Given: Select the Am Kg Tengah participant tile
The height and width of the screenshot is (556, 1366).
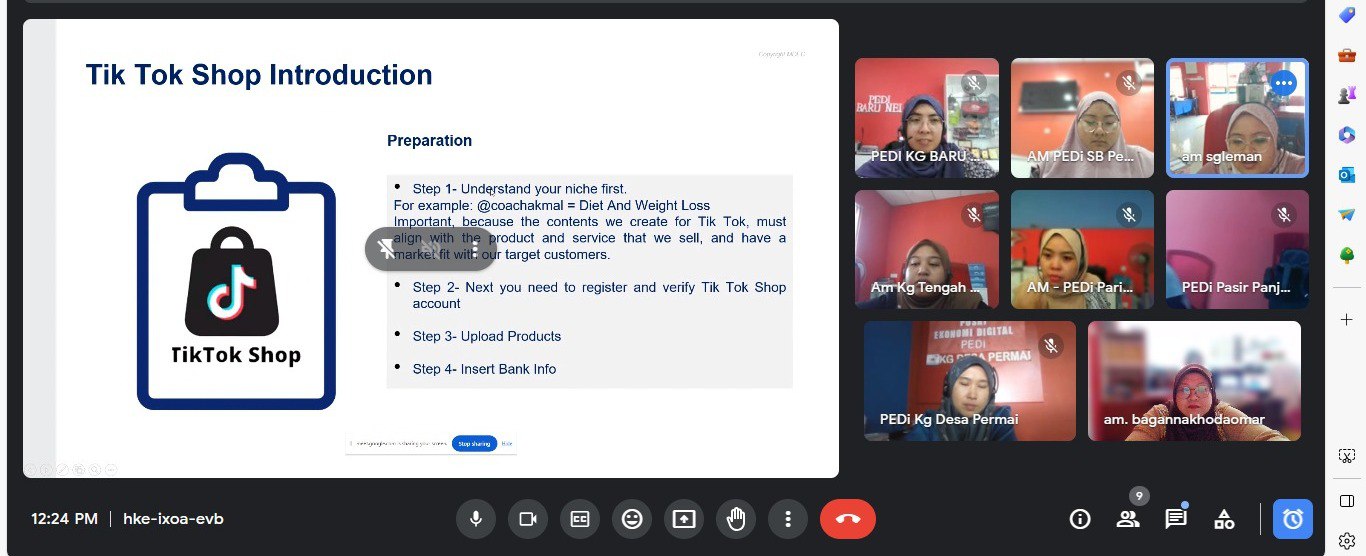Looking at the screenshot, I should 927,249.
